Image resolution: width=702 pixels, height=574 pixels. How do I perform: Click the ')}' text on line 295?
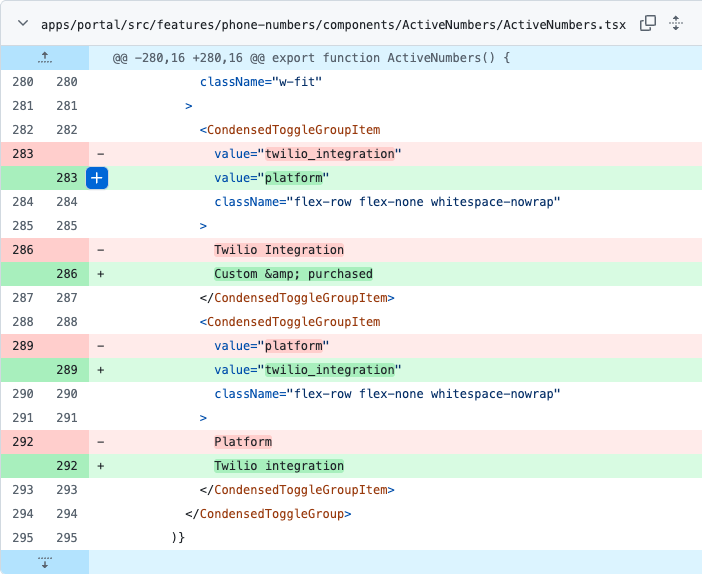[x=178, y=538]
